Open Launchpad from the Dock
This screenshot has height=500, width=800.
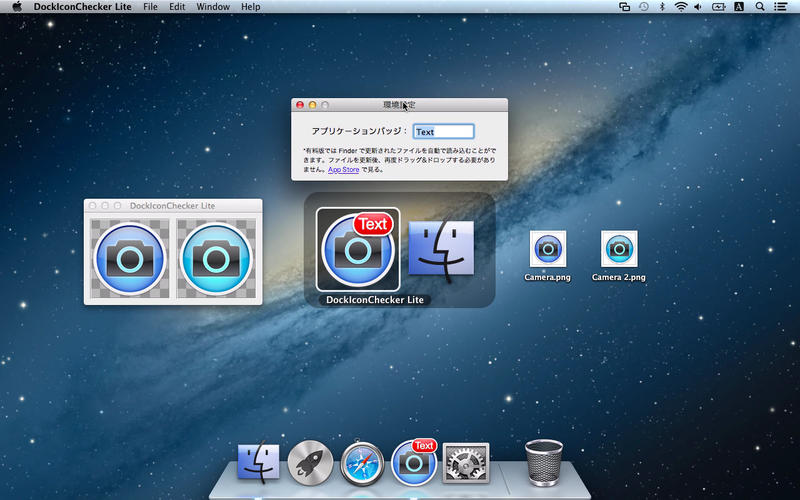tap(310, 463)
